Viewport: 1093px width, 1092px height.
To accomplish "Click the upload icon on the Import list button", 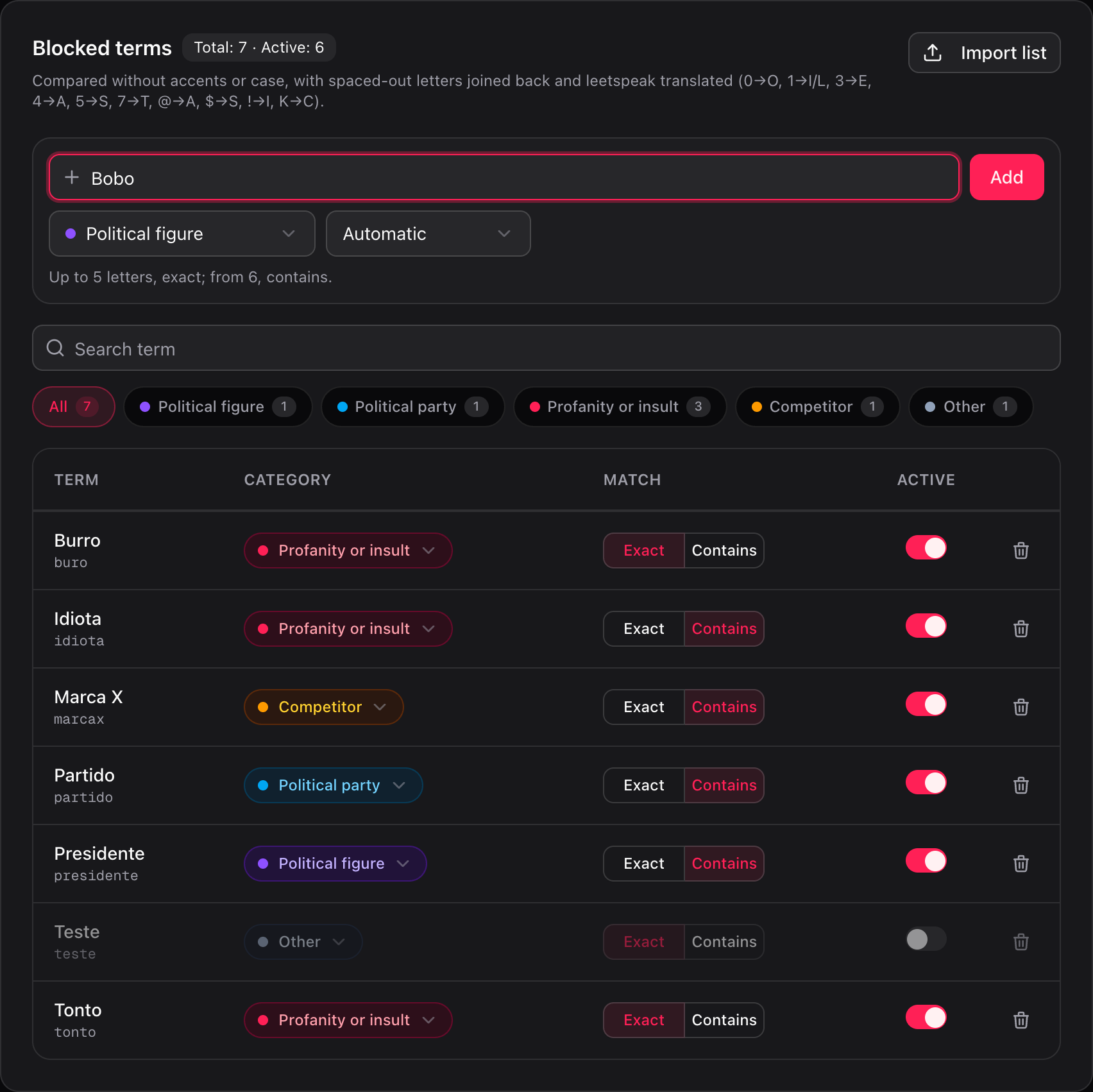I will (x=933, y=53).
